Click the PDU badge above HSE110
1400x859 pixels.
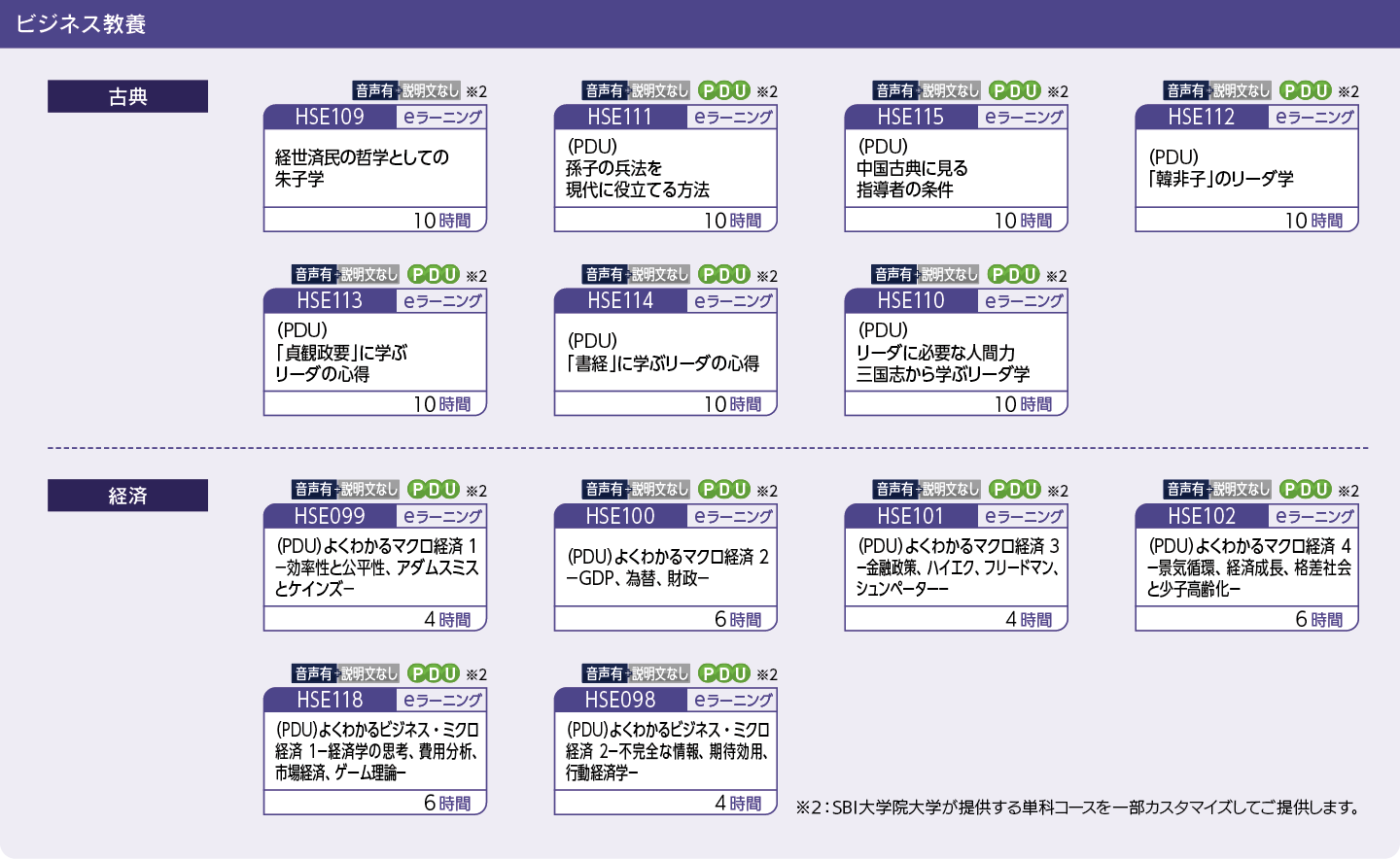point(1014,274)
